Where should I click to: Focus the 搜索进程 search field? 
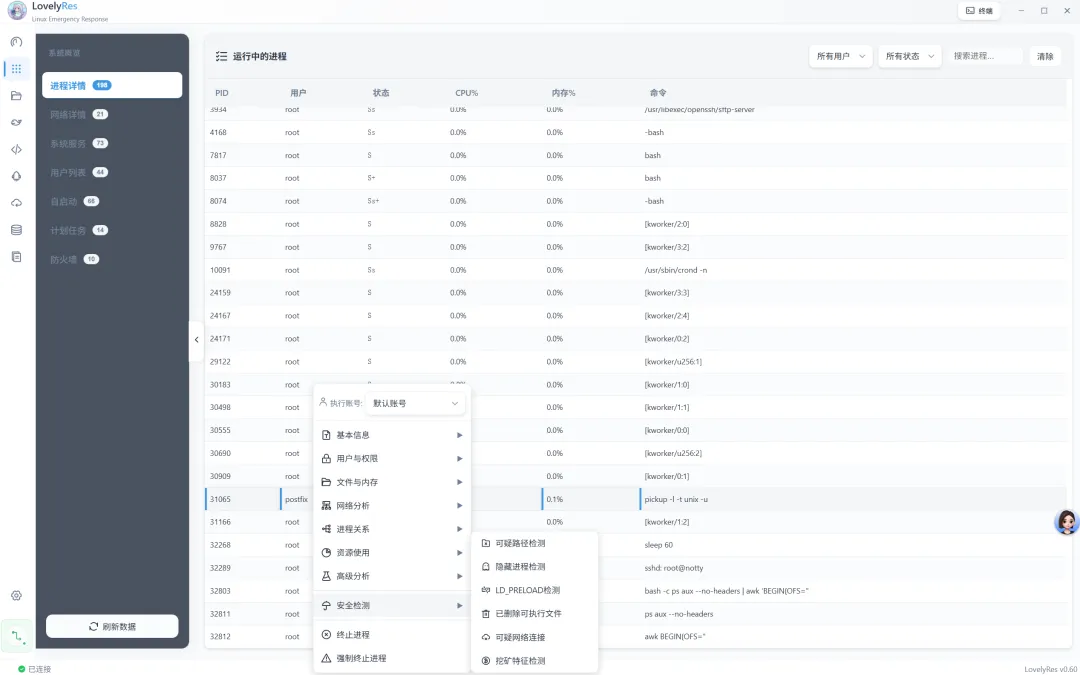coord(985,56)
